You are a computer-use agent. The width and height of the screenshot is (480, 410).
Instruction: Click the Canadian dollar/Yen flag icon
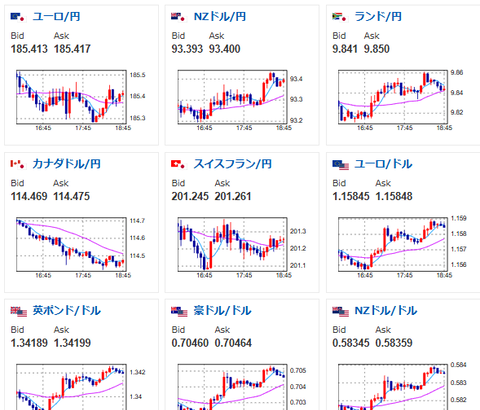pos(18,164)
